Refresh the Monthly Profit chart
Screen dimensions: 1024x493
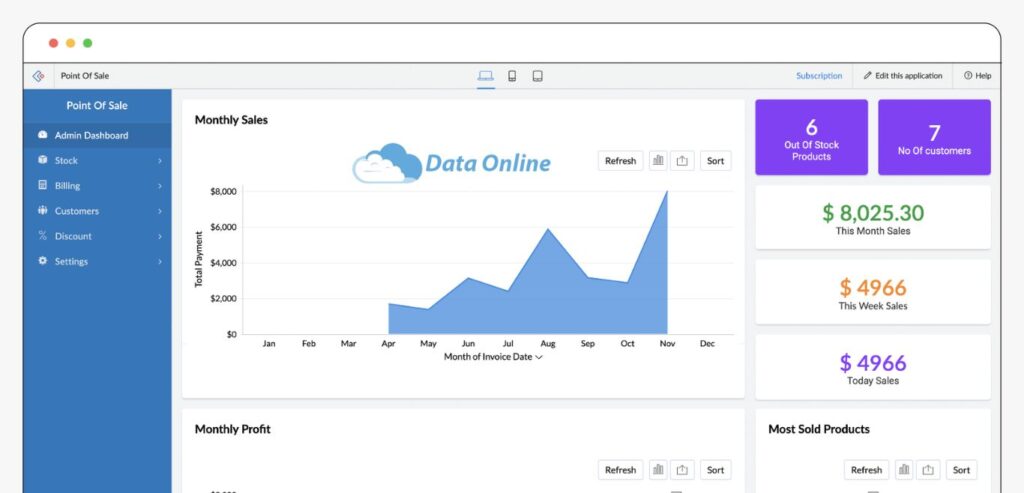[620, 469]
